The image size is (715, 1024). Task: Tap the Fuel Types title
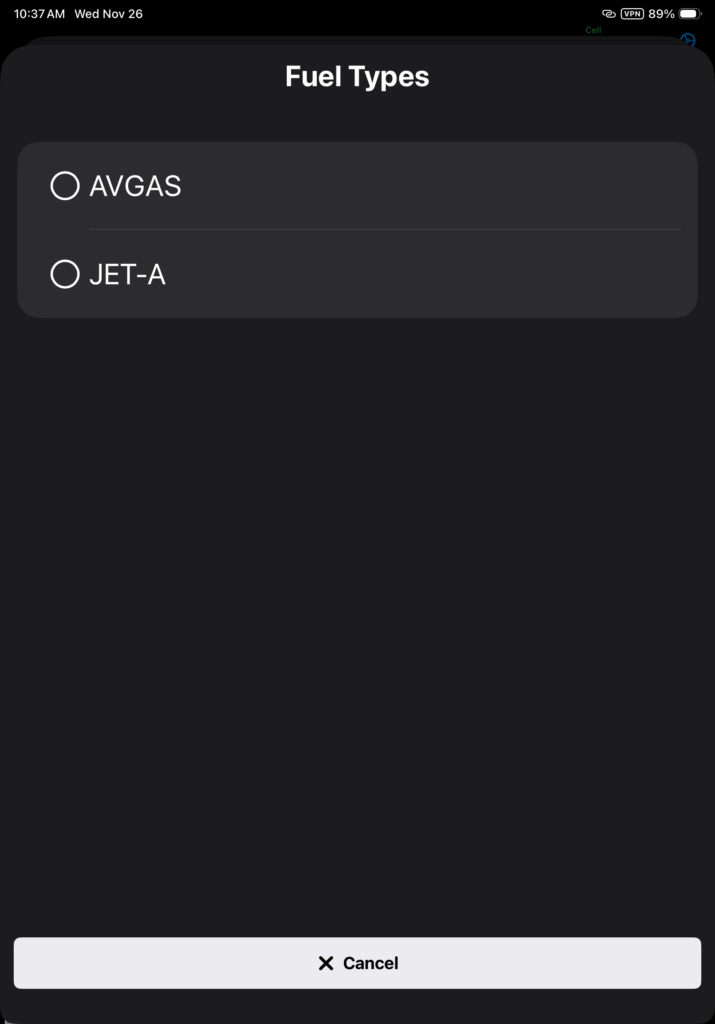pyautogui.click(x=357, y=77)
